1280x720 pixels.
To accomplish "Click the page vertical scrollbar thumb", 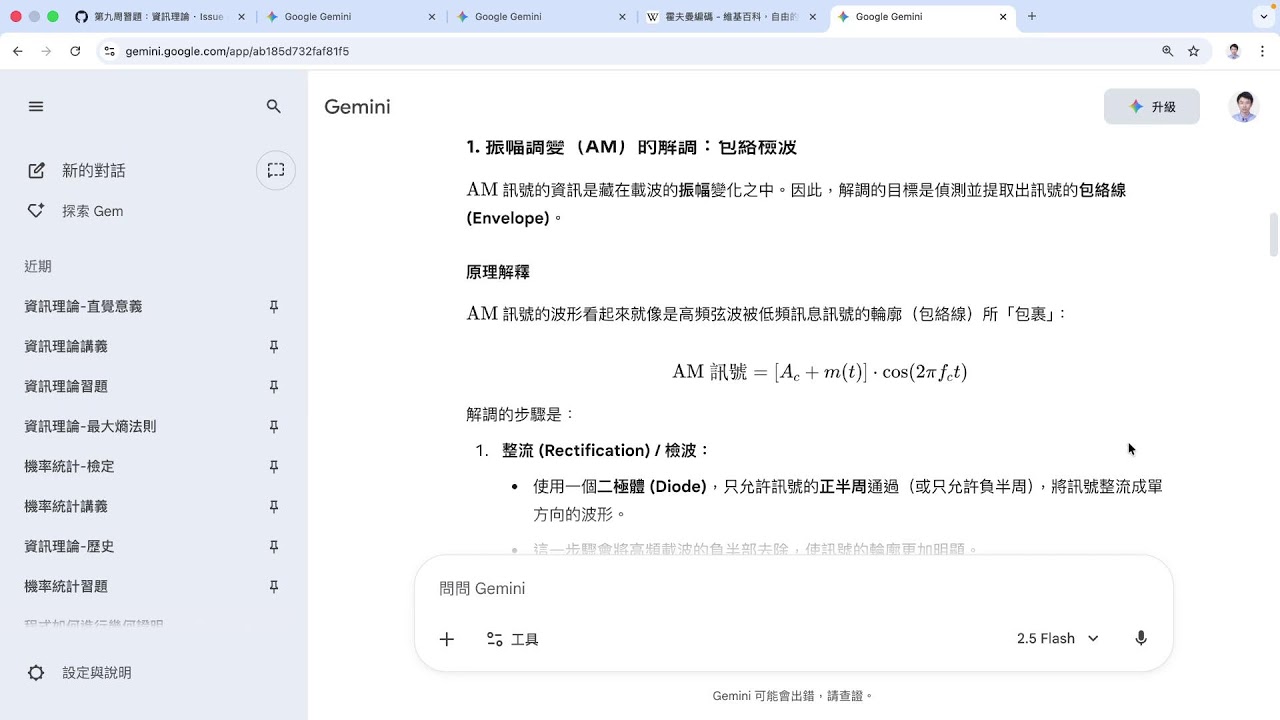I will (x=1273, y=235).
